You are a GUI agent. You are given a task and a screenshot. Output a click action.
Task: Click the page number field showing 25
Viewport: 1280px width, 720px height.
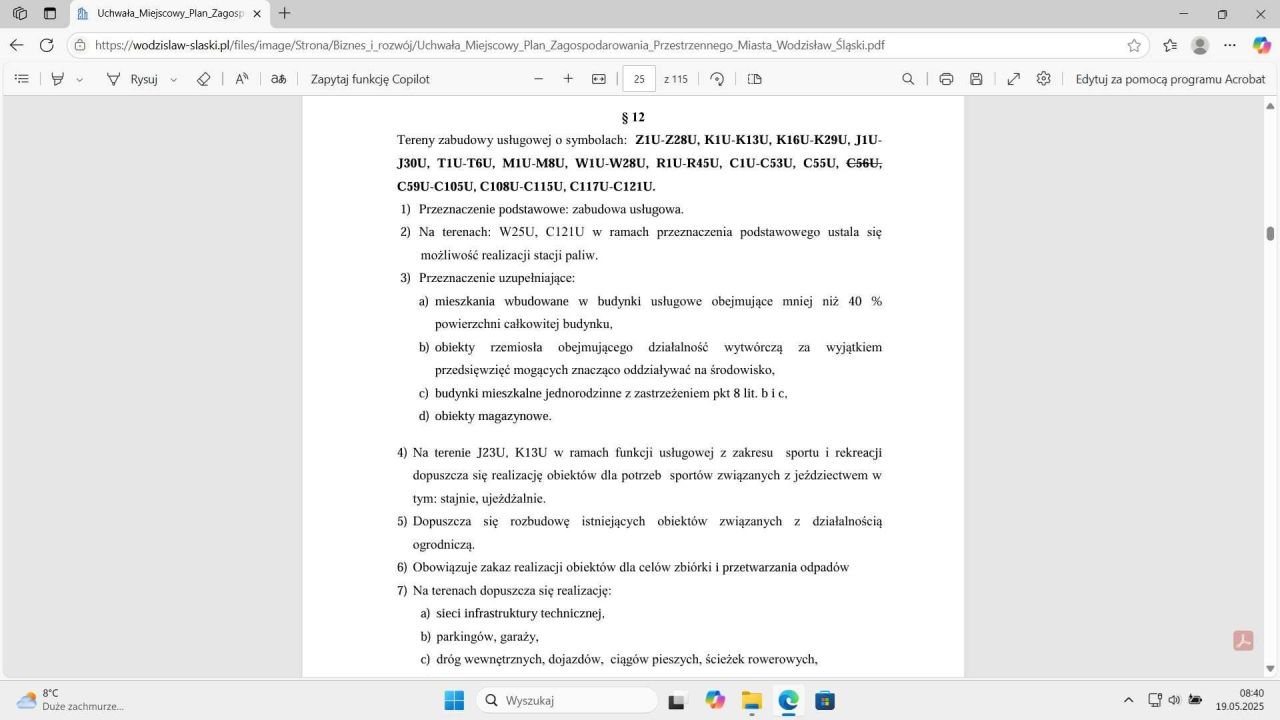tap(639, 79)
